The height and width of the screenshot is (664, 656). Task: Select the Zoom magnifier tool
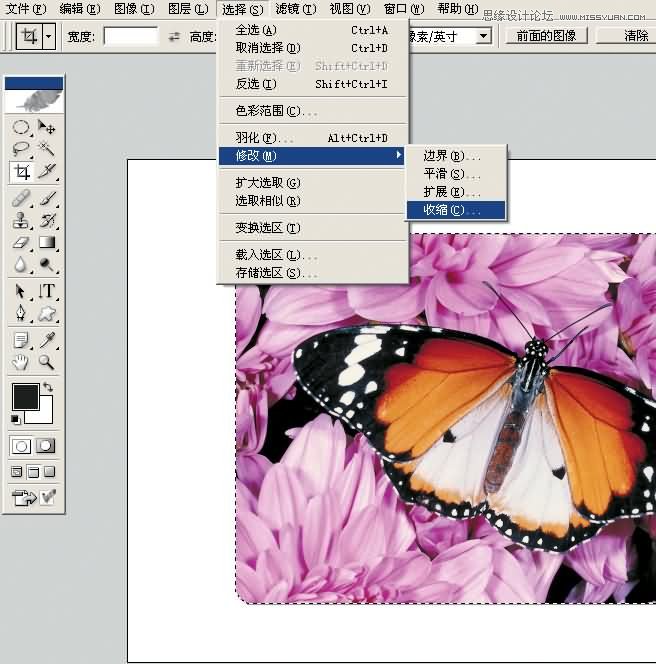pyautogui.click(x=47, y=362)
